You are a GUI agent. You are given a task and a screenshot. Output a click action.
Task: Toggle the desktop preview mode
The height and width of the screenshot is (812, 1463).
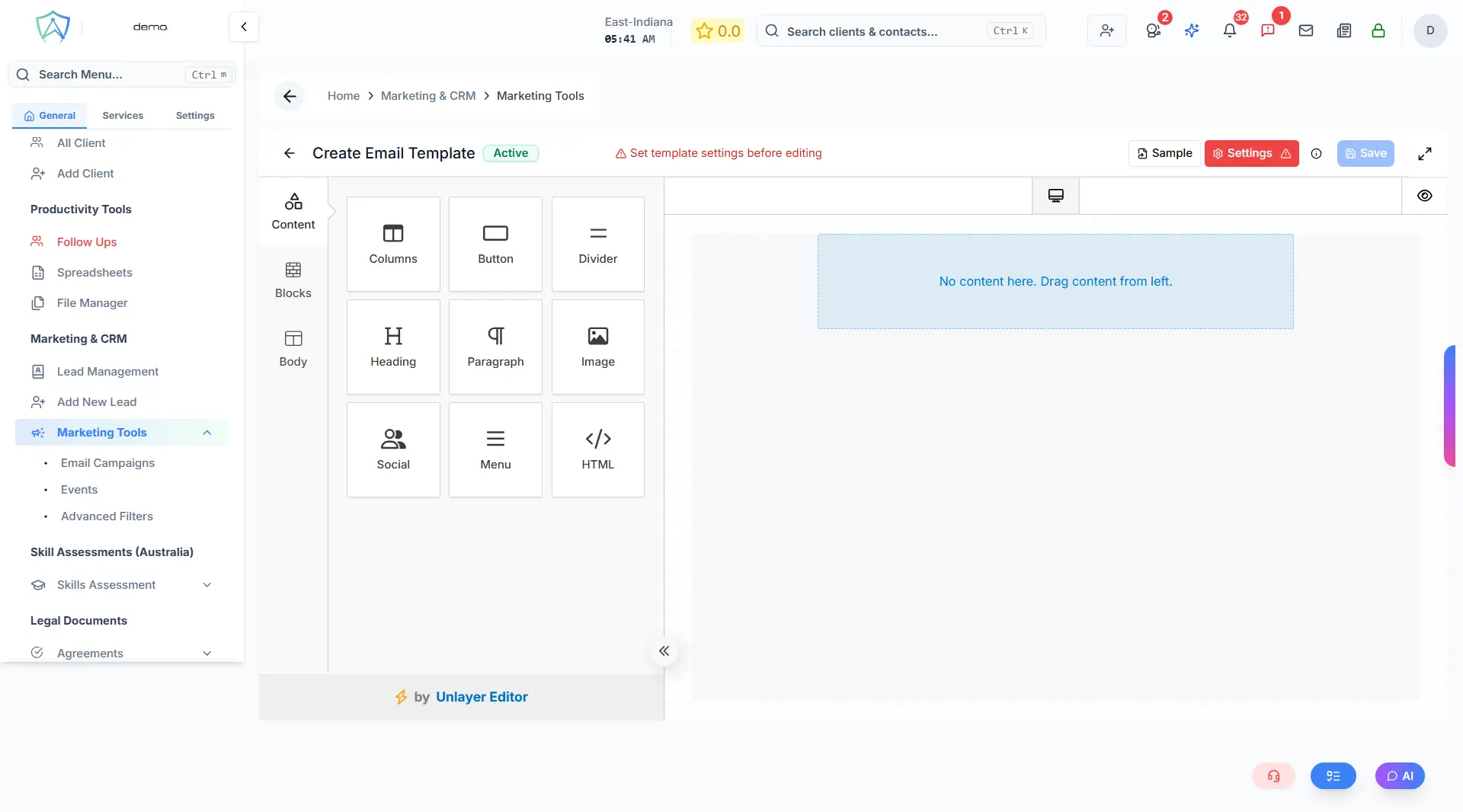click(1055, 195)
